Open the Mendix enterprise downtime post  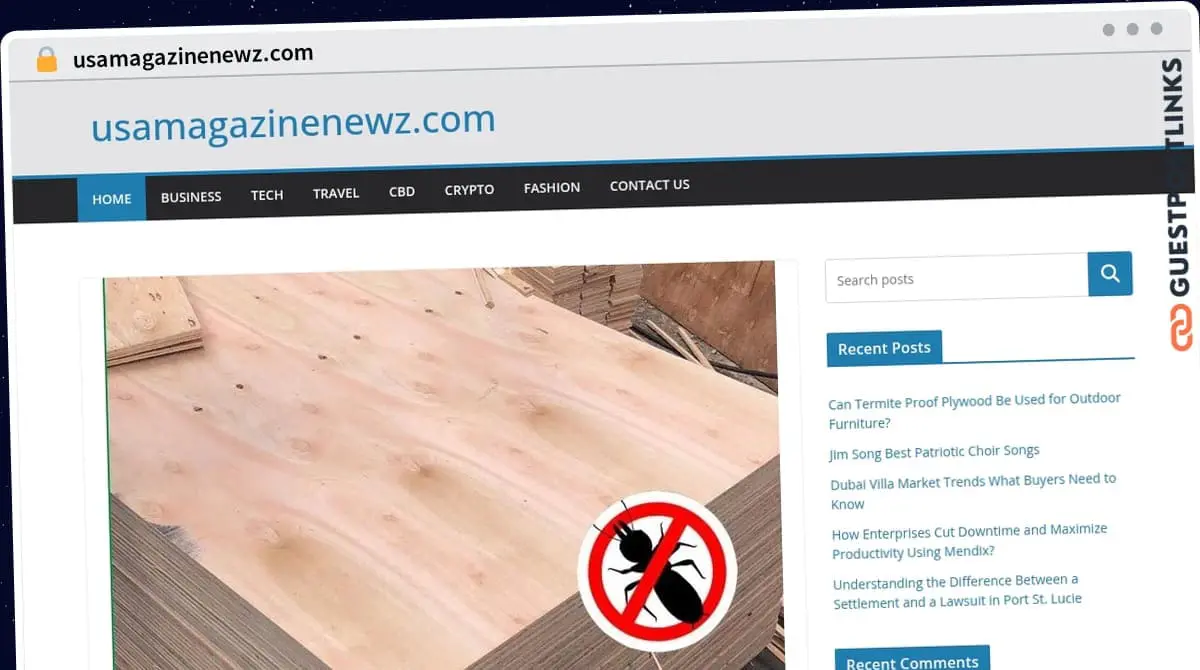pyautogui.click(x=969, y=541)
